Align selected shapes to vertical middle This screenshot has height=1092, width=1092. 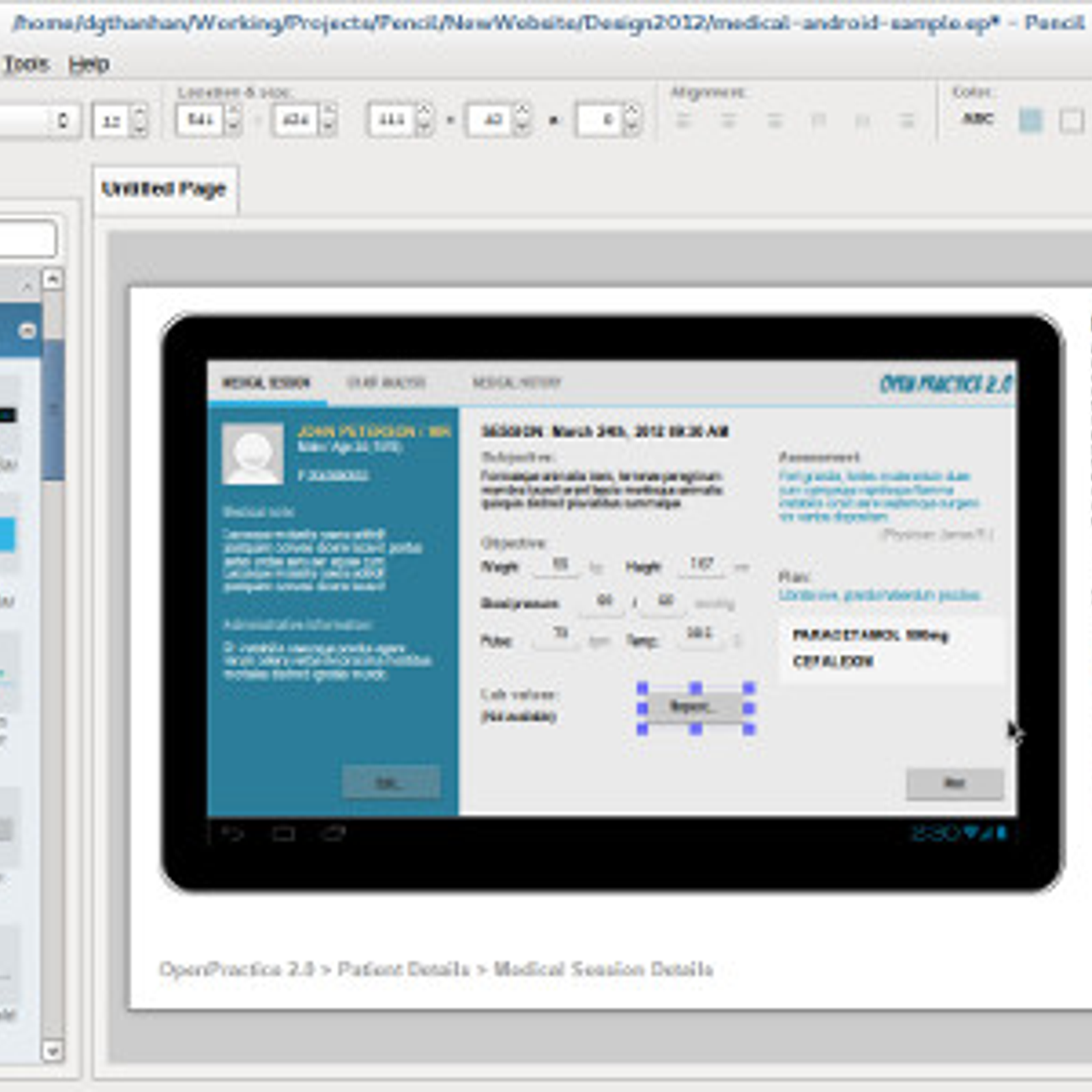coord(863,121)
